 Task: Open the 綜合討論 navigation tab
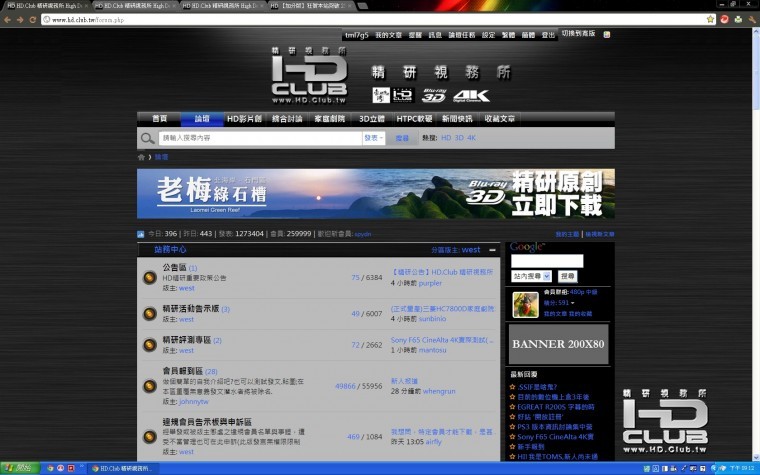point(287,119)
